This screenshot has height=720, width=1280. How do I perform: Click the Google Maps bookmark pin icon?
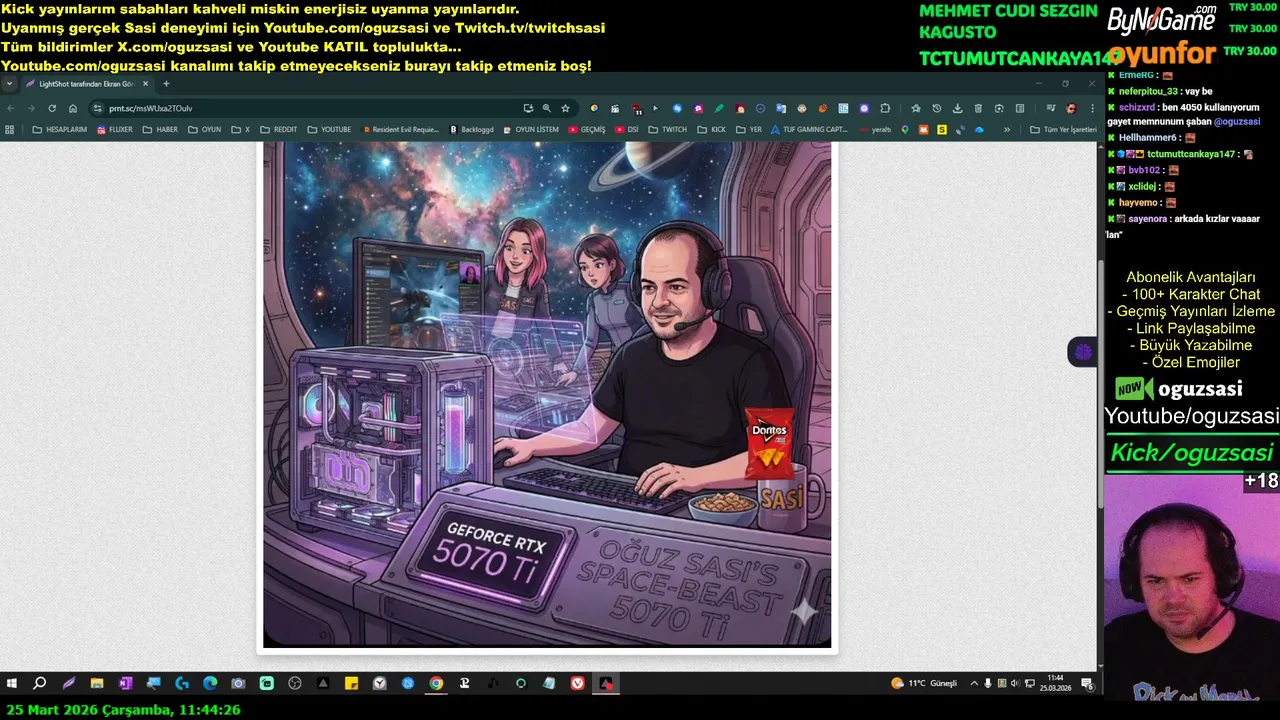click(x=905, y=129)
